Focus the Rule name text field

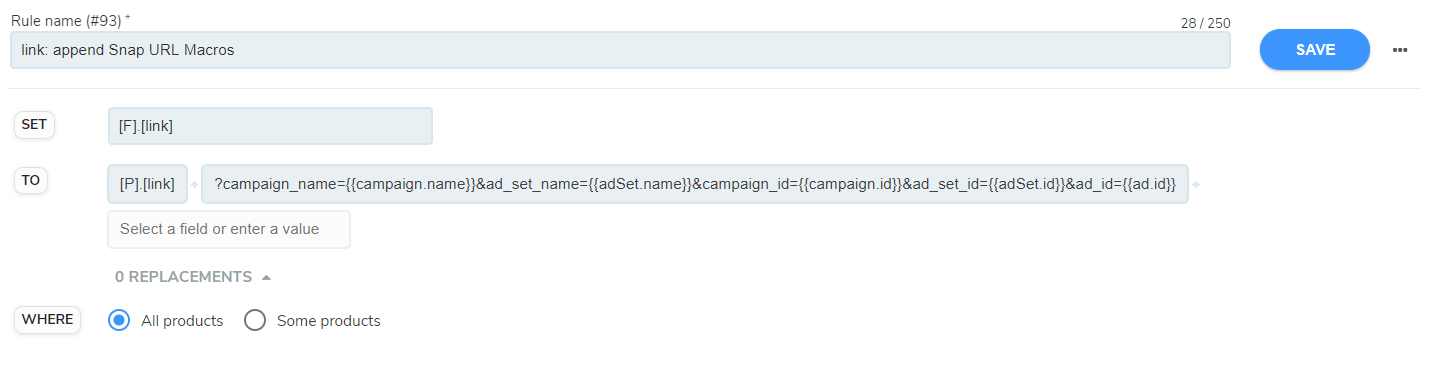[620, 50]
